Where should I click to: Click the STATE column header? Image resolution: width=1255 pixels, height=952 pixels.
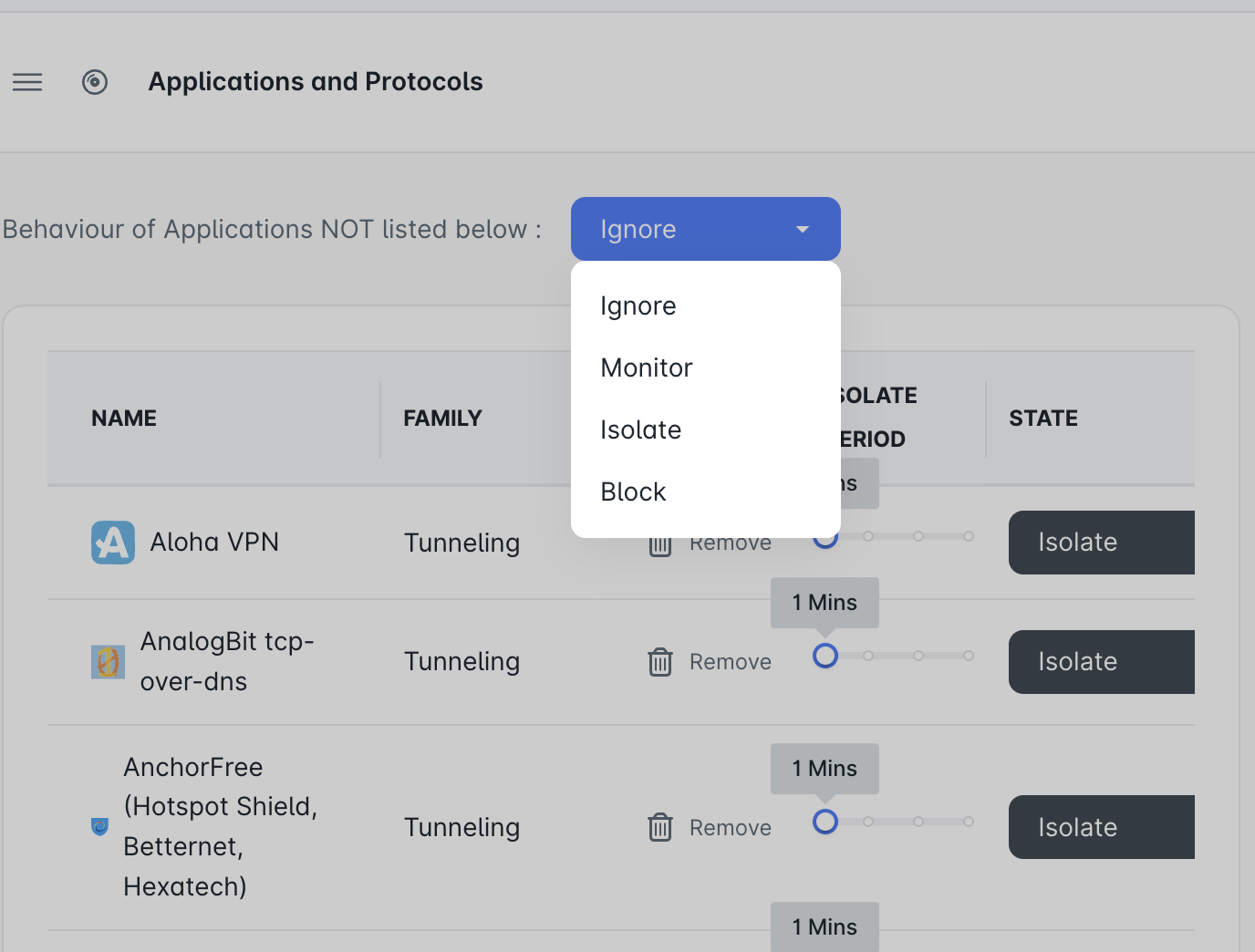(x=1043, y=419)
